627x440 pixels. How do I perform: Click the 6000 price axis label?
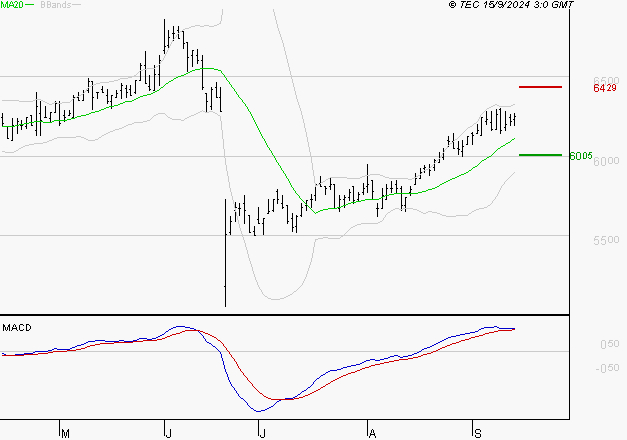coord(606,161)
